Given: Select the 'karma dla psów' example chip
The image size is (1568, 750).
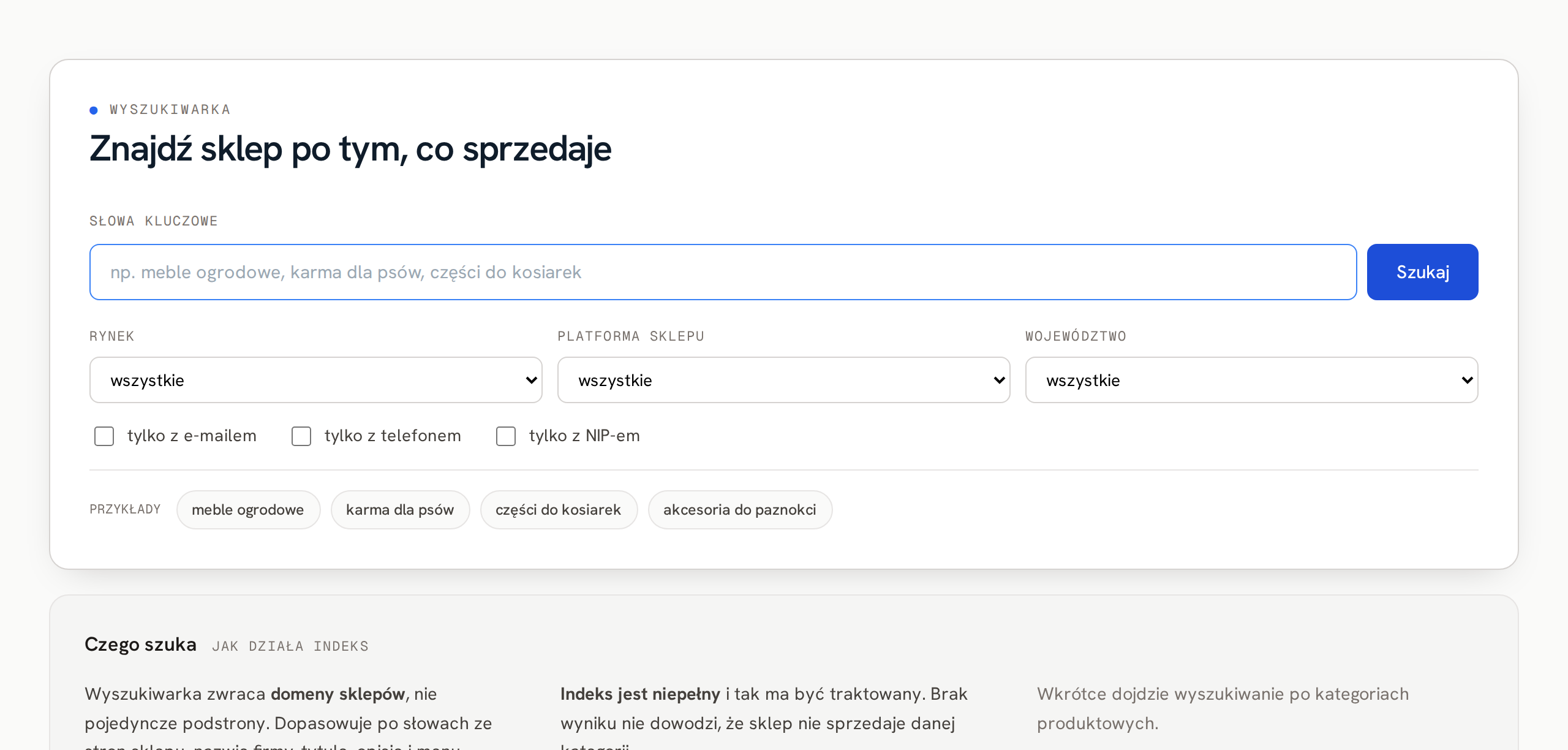Looking at the screenshot, I should [400, 510].
